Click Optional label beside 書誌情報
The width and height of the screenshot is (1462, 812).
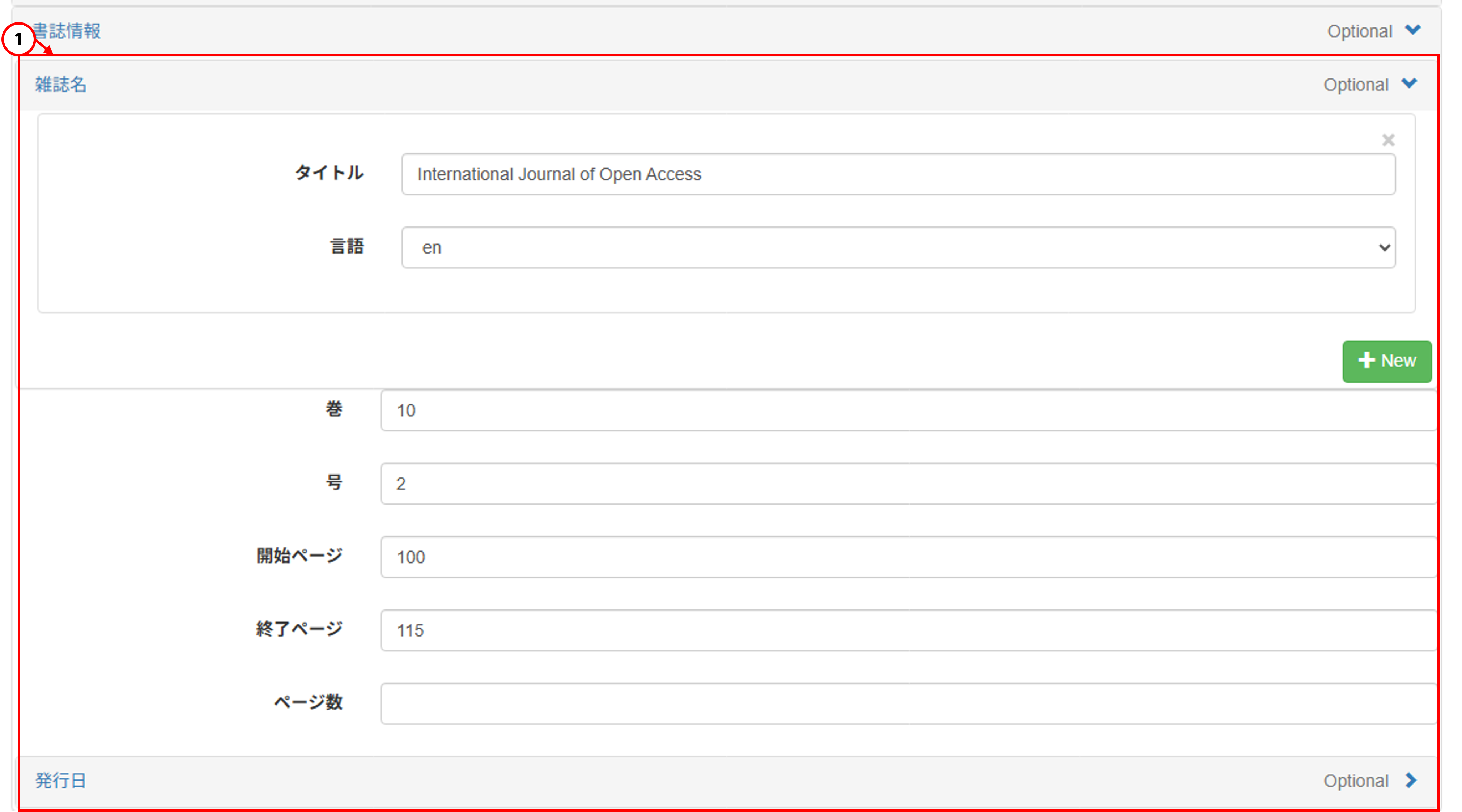(1359, 31)
